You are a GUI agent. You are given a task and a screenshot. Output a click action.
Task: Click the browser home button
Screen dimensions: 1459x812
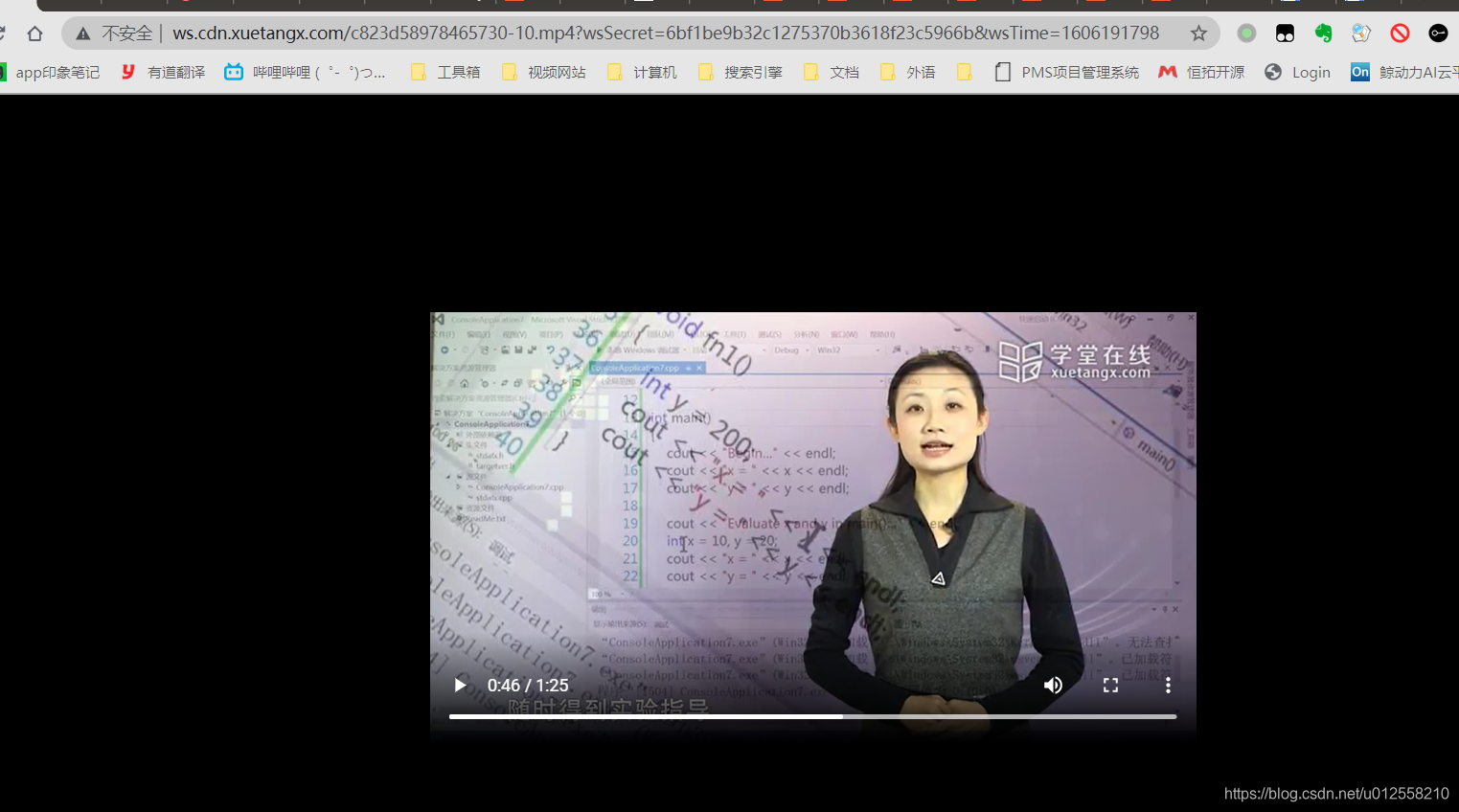[x=34, y=34]
